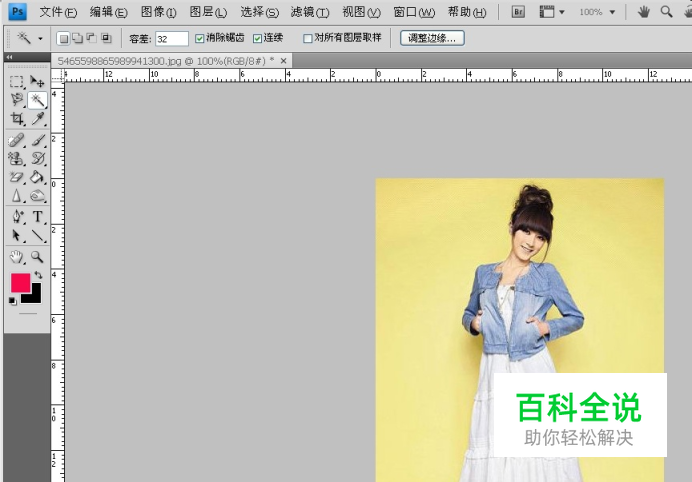Click the 容差 tolerance input field
The height and width of the screenshot is (482, 692).
click(x=172, y=39)
